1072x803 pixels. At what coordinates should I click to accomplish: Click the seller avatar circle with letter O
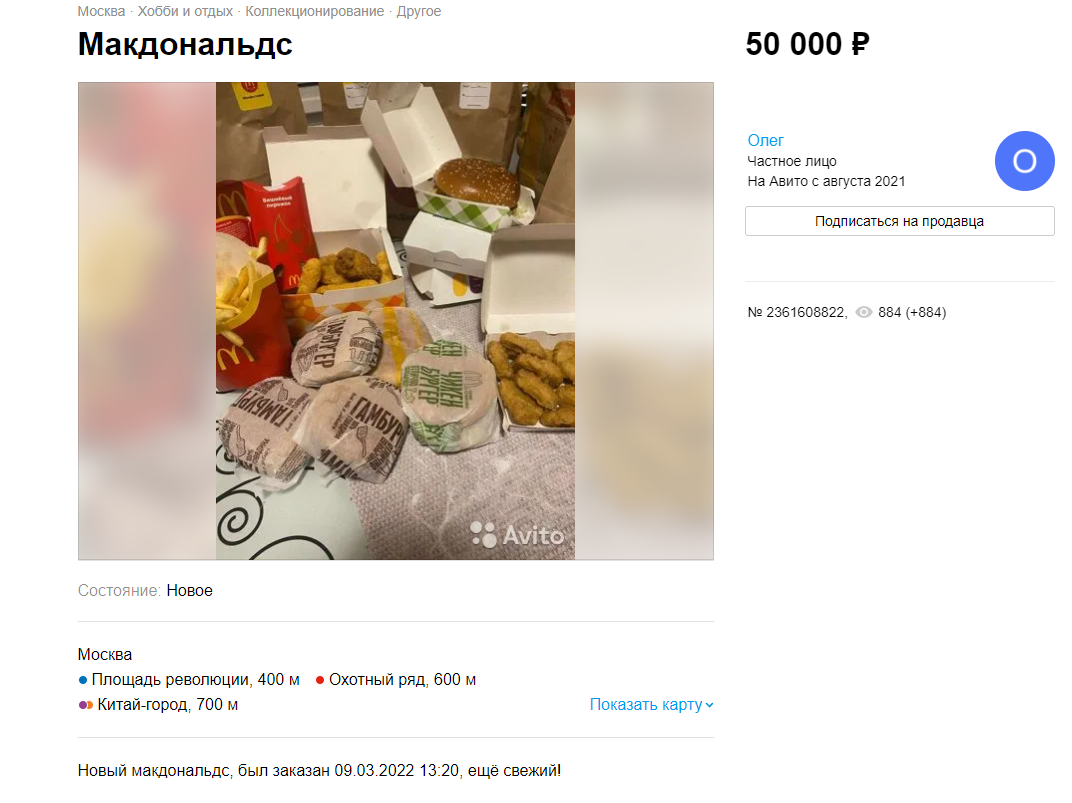tap(1023, 161)
